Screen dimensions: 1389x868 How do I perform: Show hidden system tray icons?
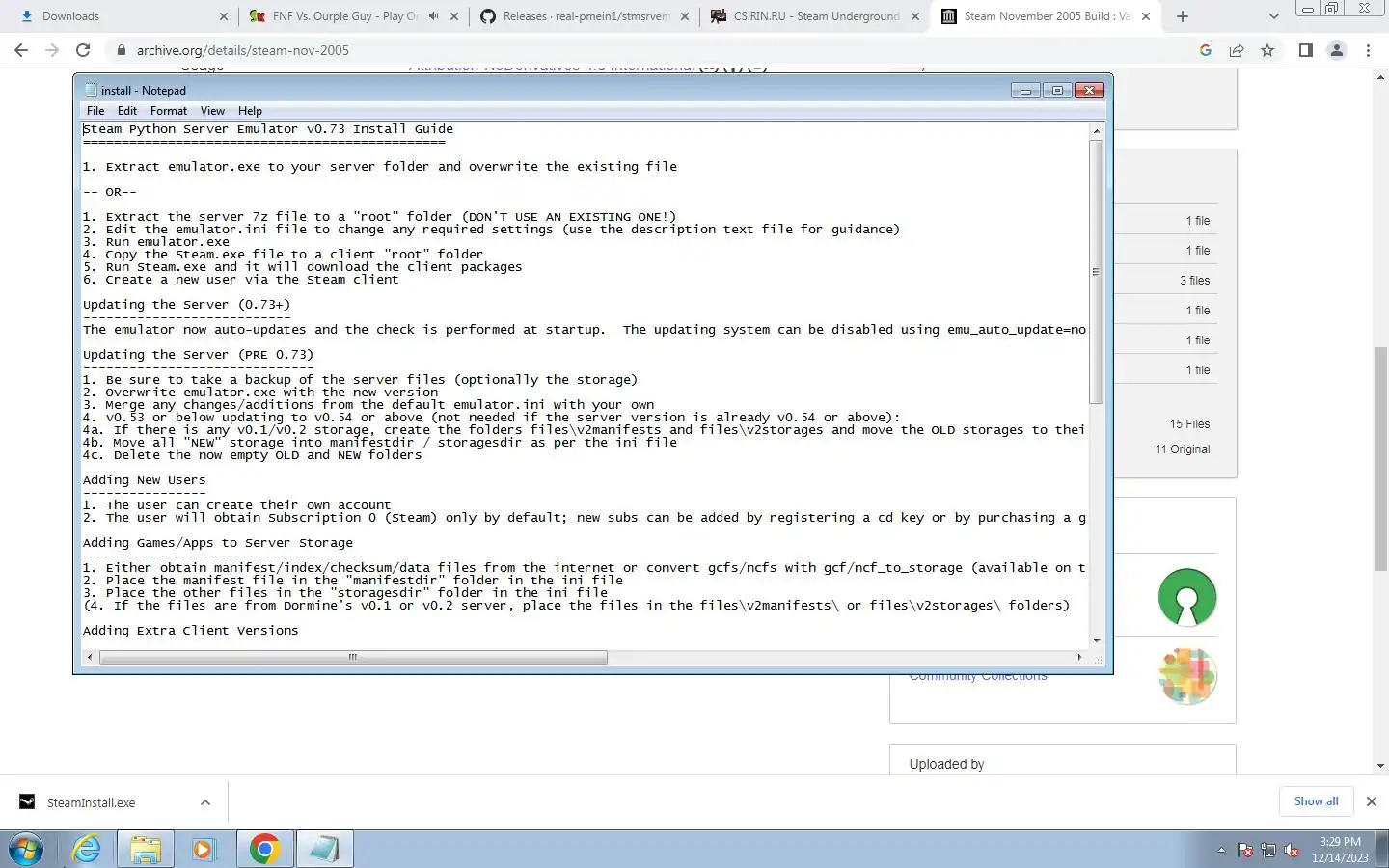point(1221,851)
